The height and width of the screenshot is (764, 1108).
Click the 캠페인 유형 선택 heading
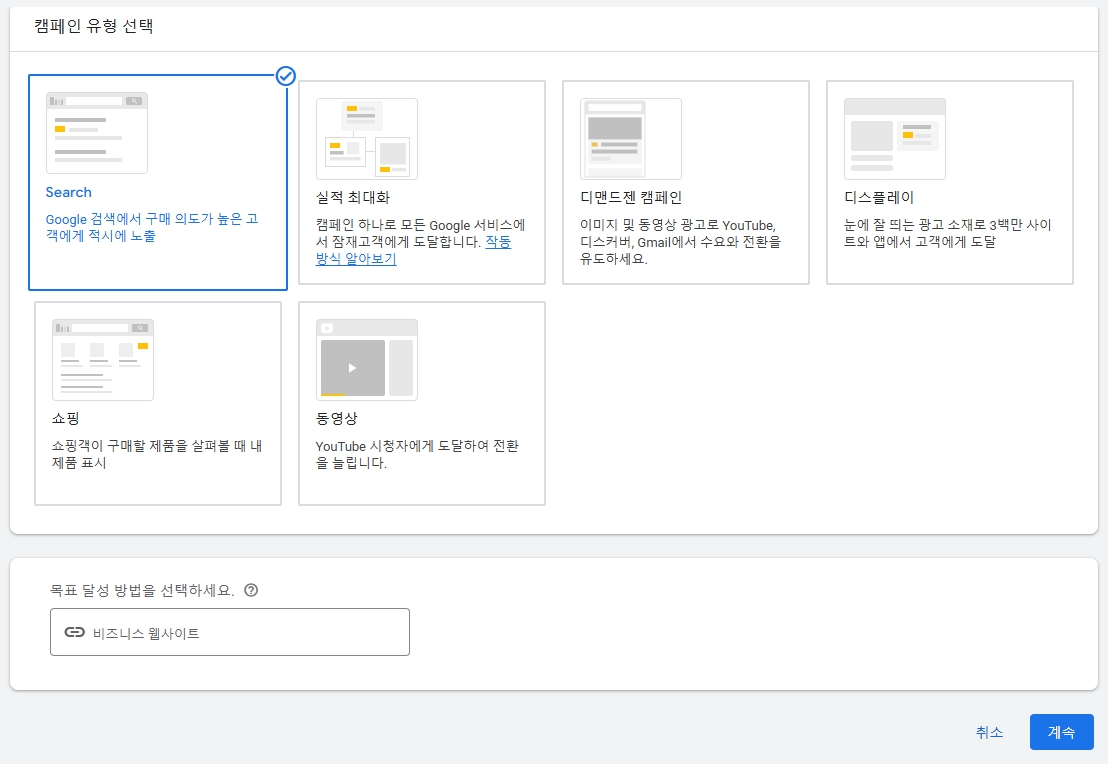tap(94, 26)
